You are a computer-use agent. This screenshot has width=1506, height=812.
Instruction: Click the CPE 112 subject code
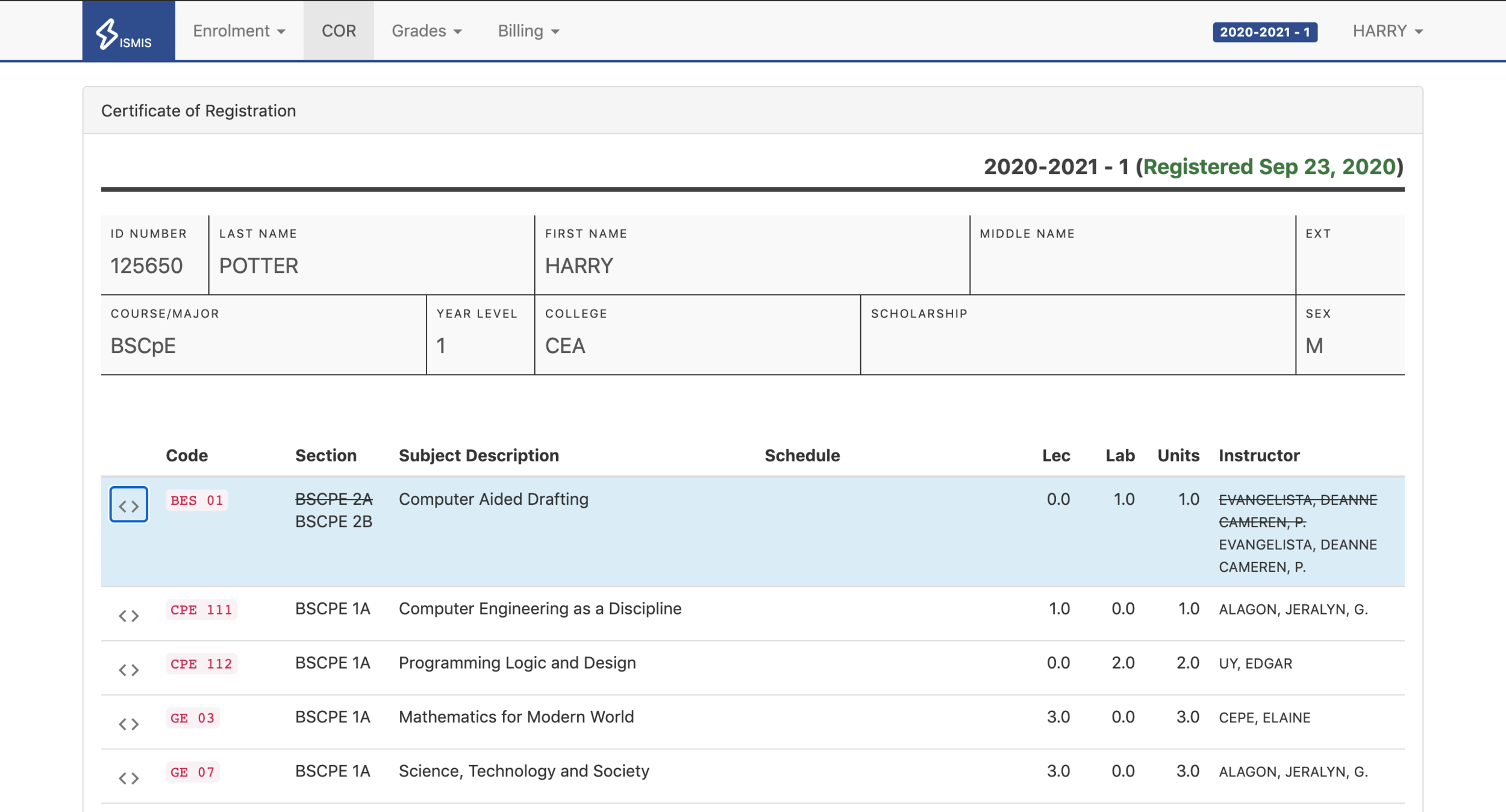click(201, 664)
